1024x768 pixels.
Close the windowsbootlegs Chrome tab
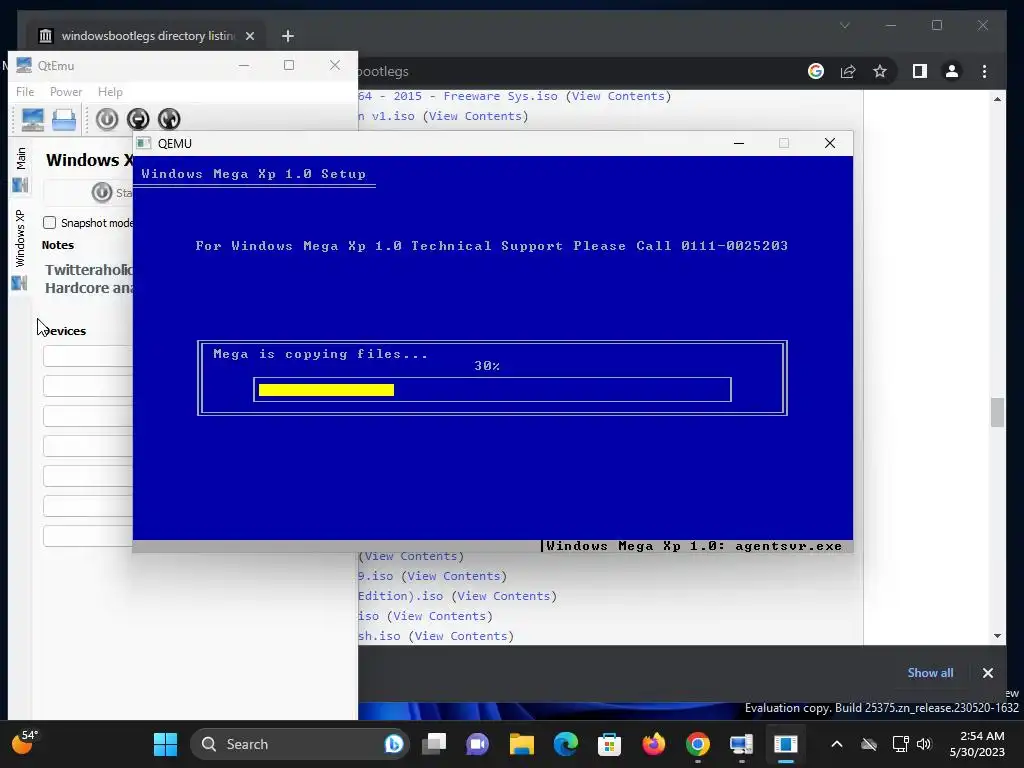click(249, 36)
